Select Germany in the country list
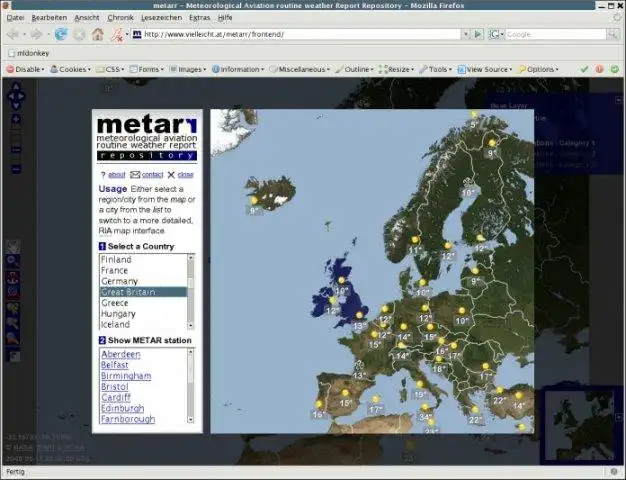 (143, 281)
